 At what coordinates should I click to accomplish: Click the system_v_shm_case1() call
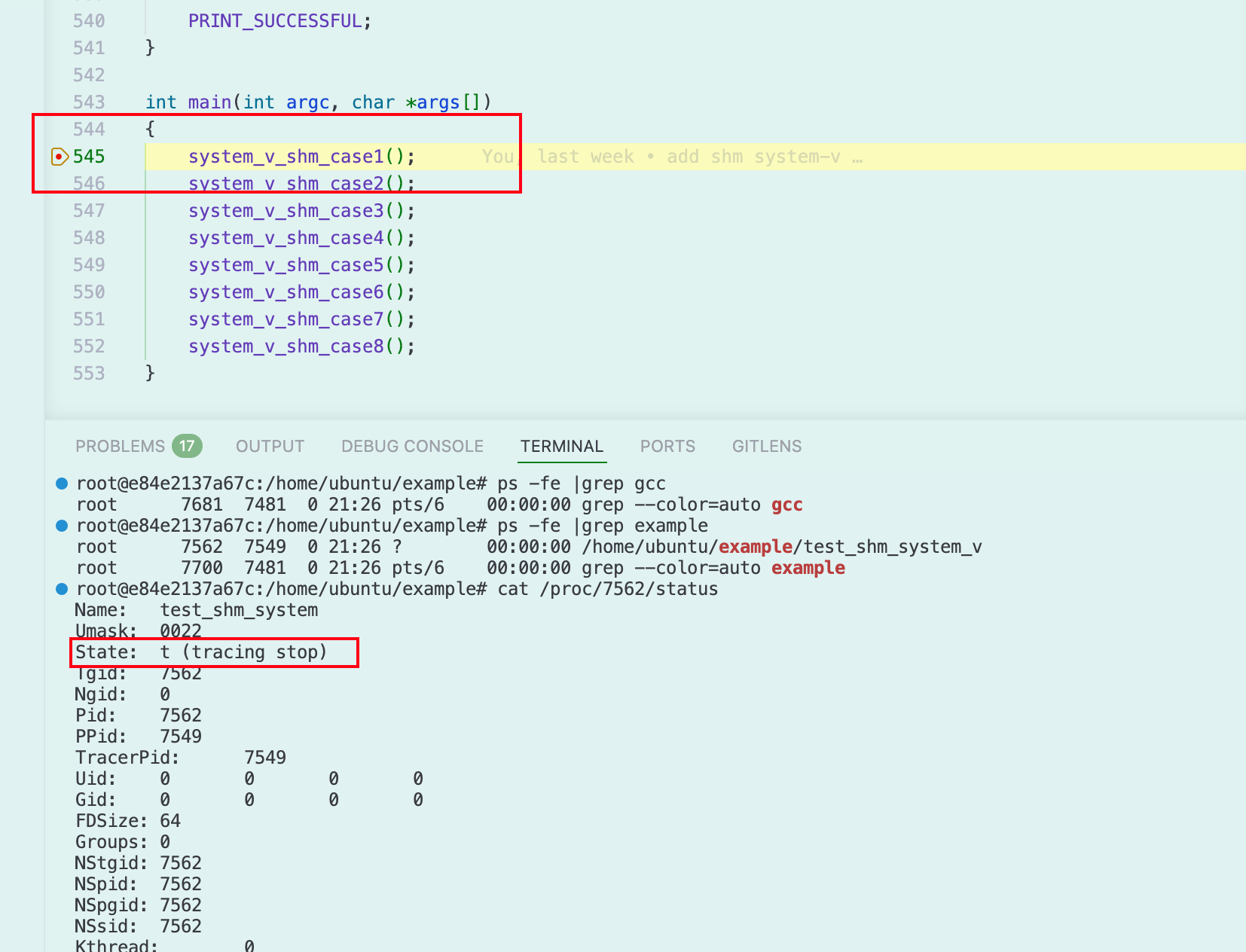click(x=301, y=157)
